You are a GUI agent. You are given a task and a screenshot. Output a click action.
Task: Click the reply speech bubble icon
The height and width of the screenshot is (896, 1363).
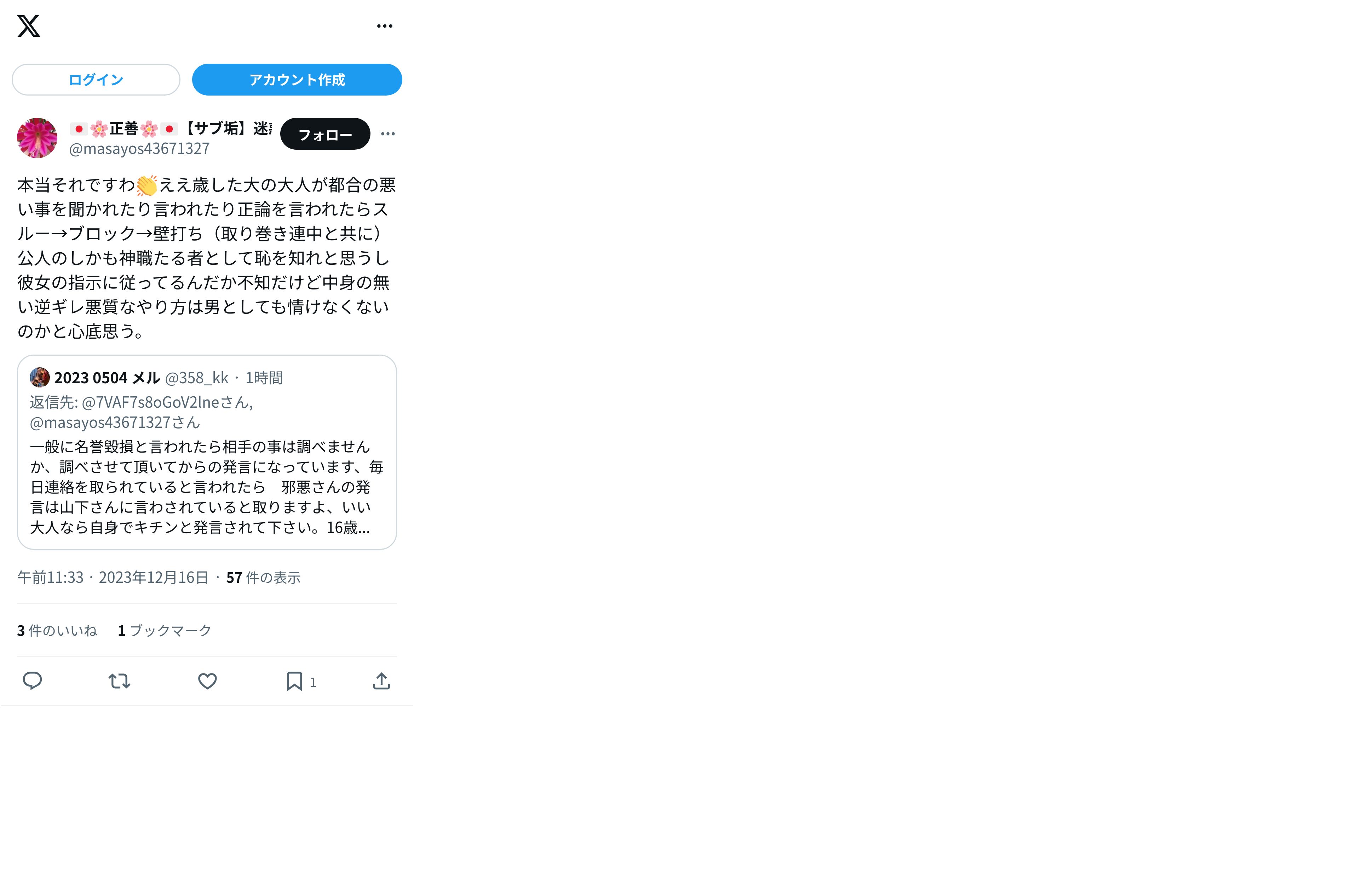[x=32, y=680]
